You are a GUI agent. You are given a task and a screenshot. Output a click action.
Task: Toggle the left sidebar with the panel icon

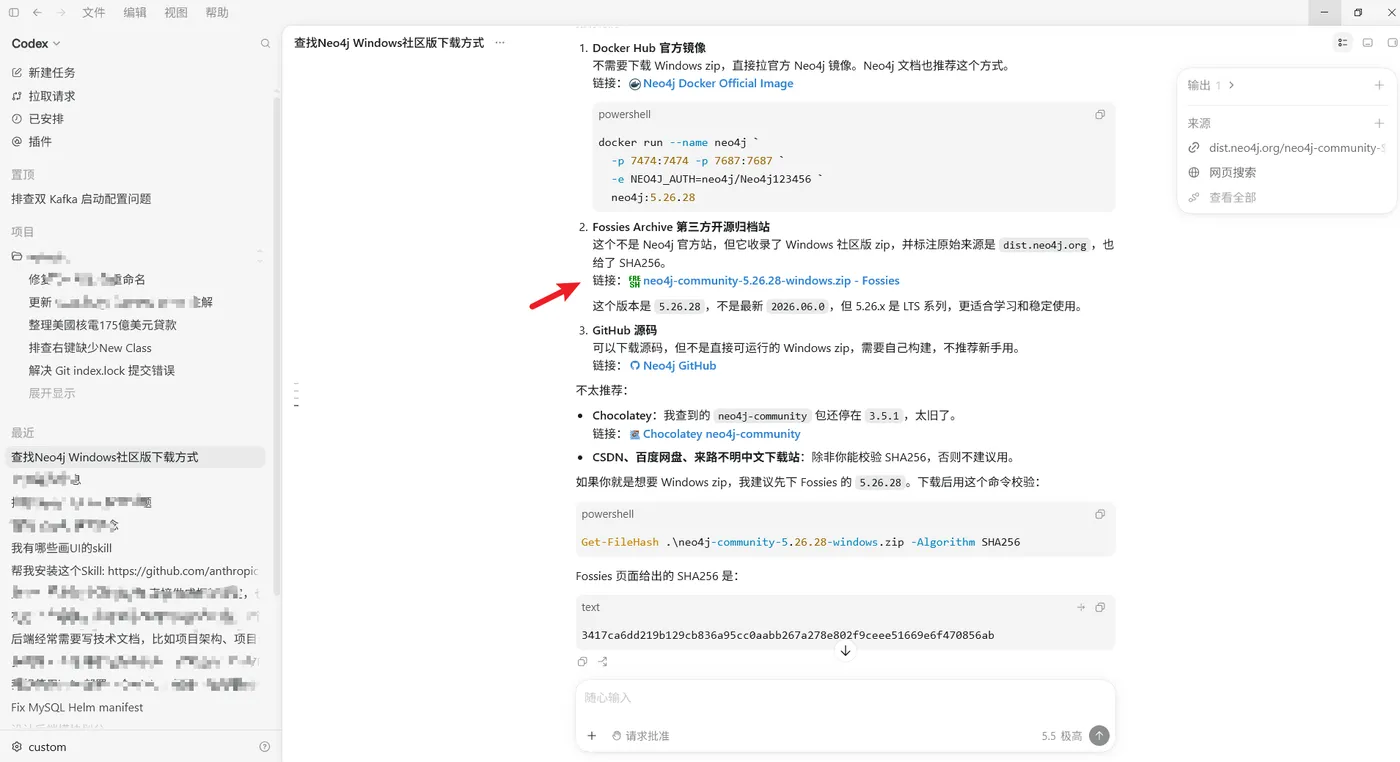(x=14, y=13)
